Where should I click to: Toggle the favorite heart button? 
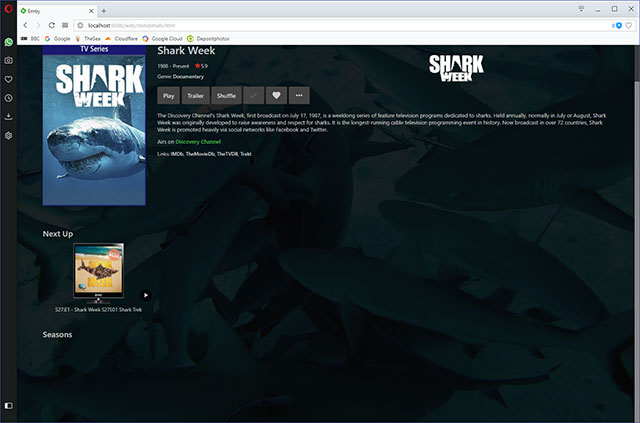(276, 96)
